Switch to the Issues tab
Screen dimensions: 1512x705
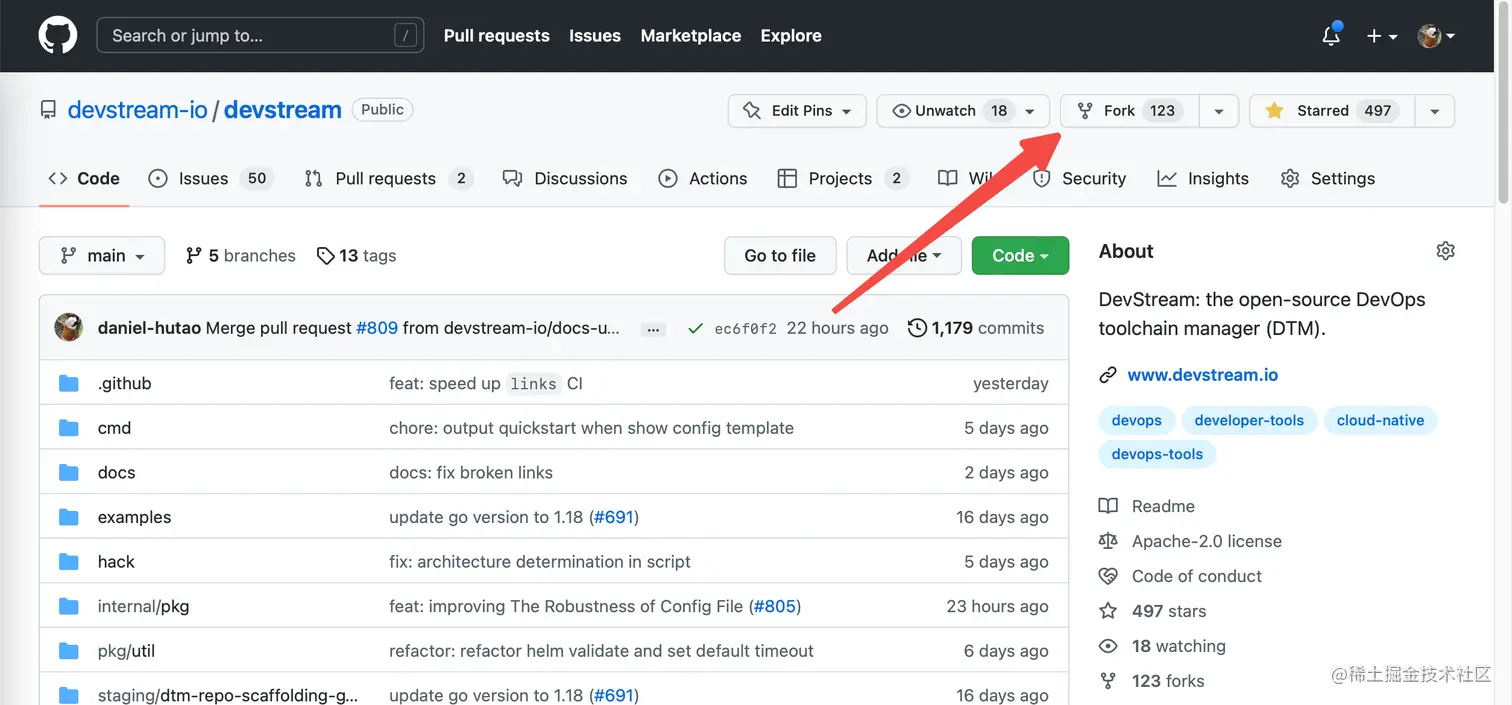[210, 178]
